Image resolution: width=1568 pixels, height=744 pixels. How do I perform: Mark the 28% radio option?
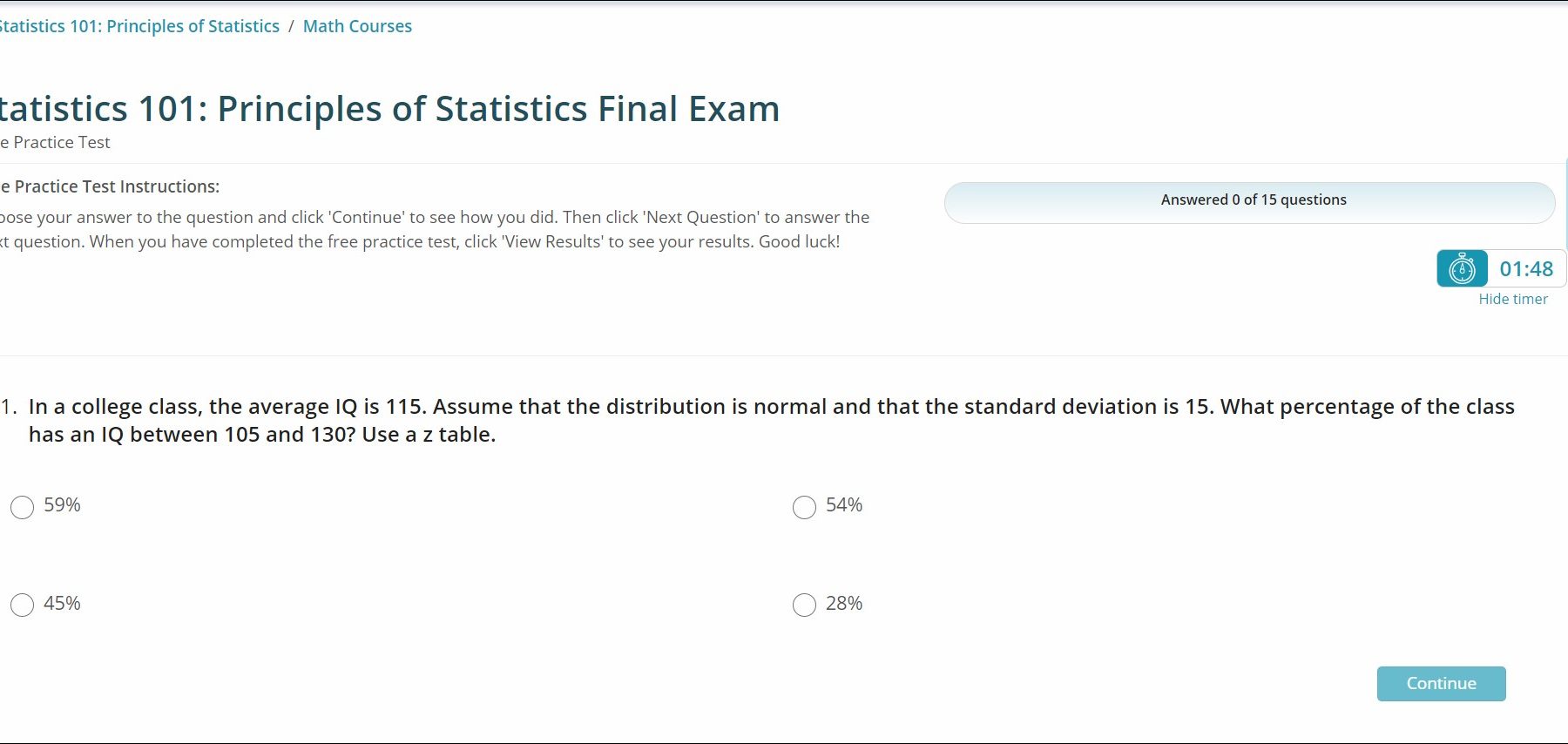(x=804, y=605)
